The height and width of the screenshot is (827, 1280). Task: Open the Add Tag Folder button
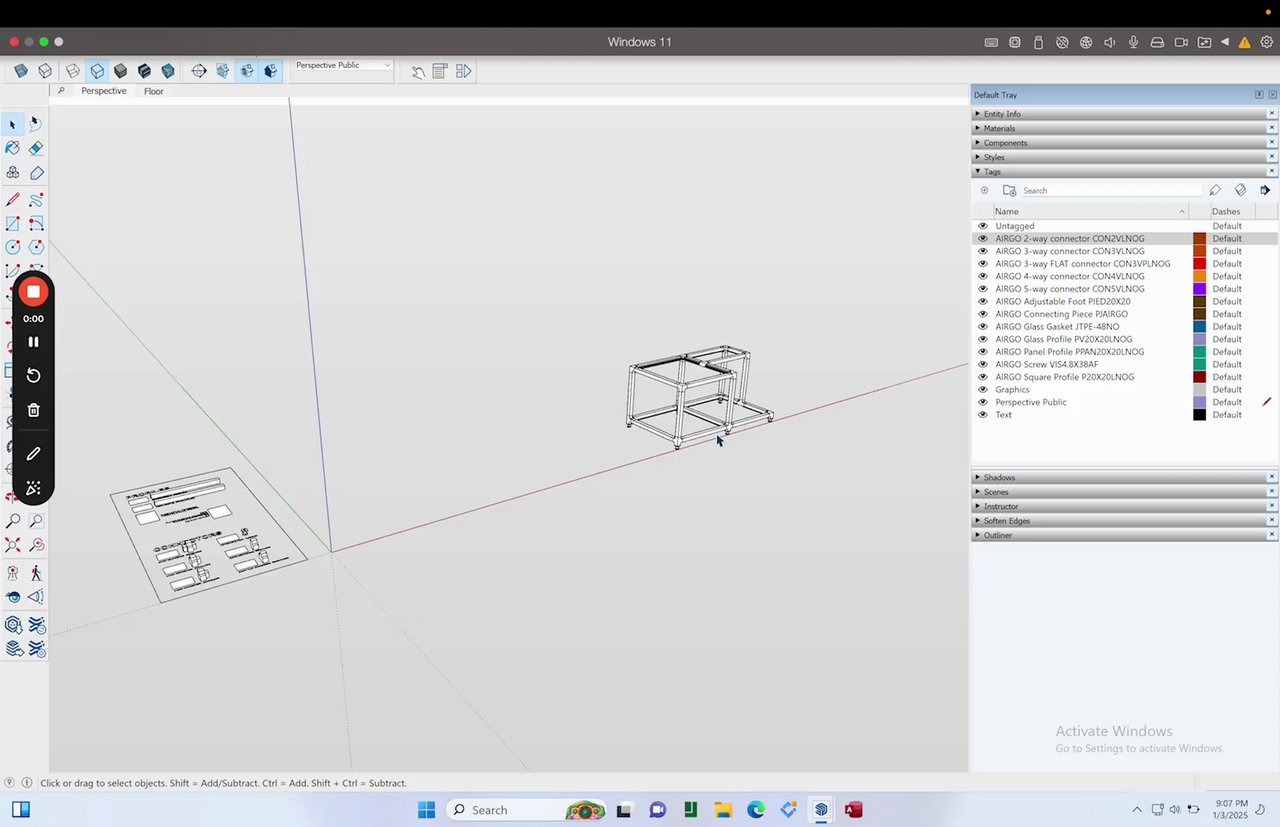[x=1009, y=190]
